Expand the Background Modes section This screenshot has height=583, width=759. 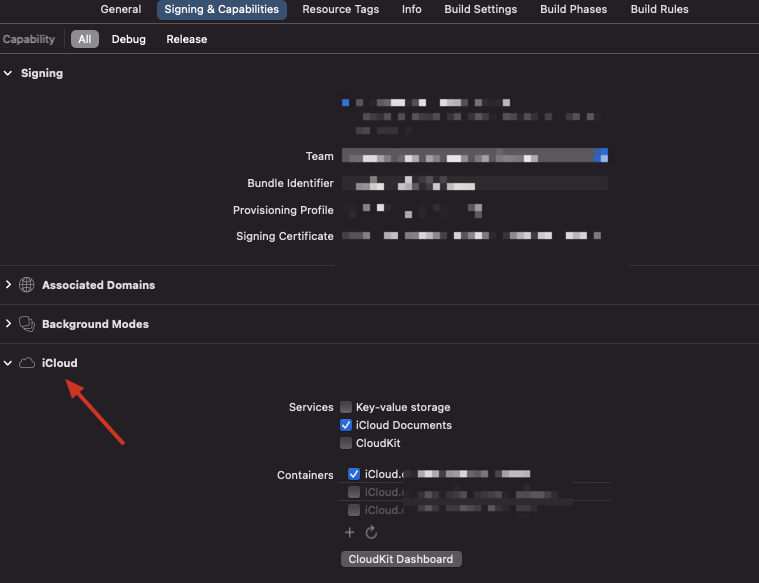click(x=8, y=323)
